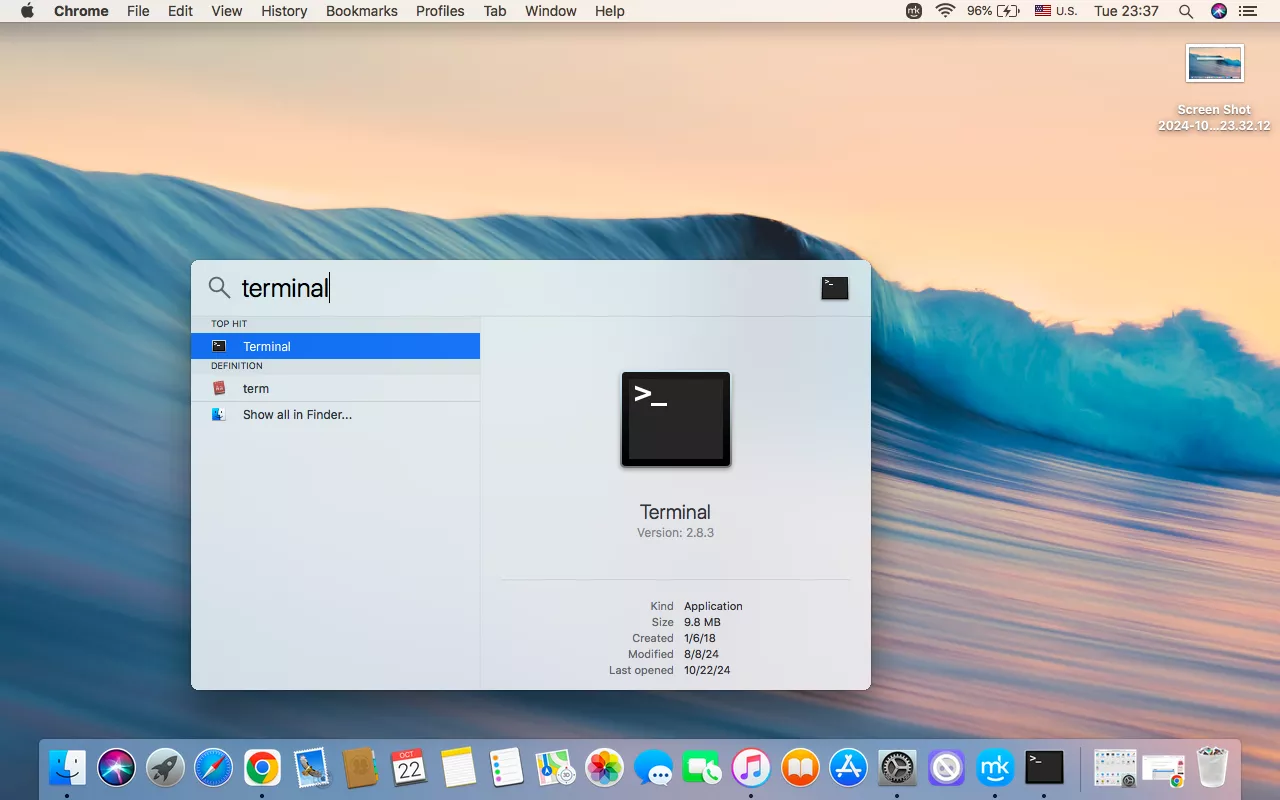Image resolution: width=1280 pixels, height=800 pixels.
Task: Open Photos app in the dock
Action: pyautogui.click(x=604, y=768)
